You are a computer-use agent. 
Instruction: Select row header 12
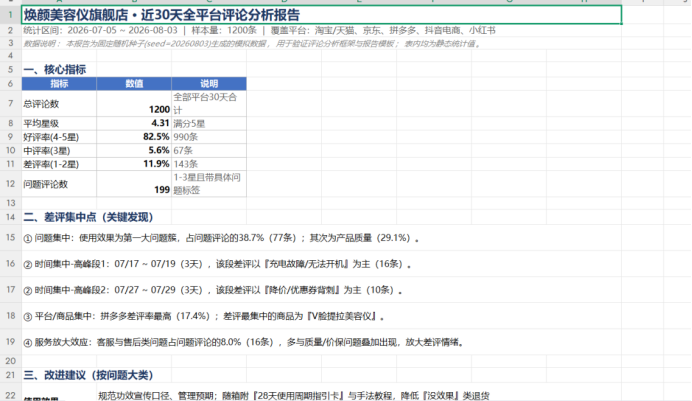click(x=11, y=184)
